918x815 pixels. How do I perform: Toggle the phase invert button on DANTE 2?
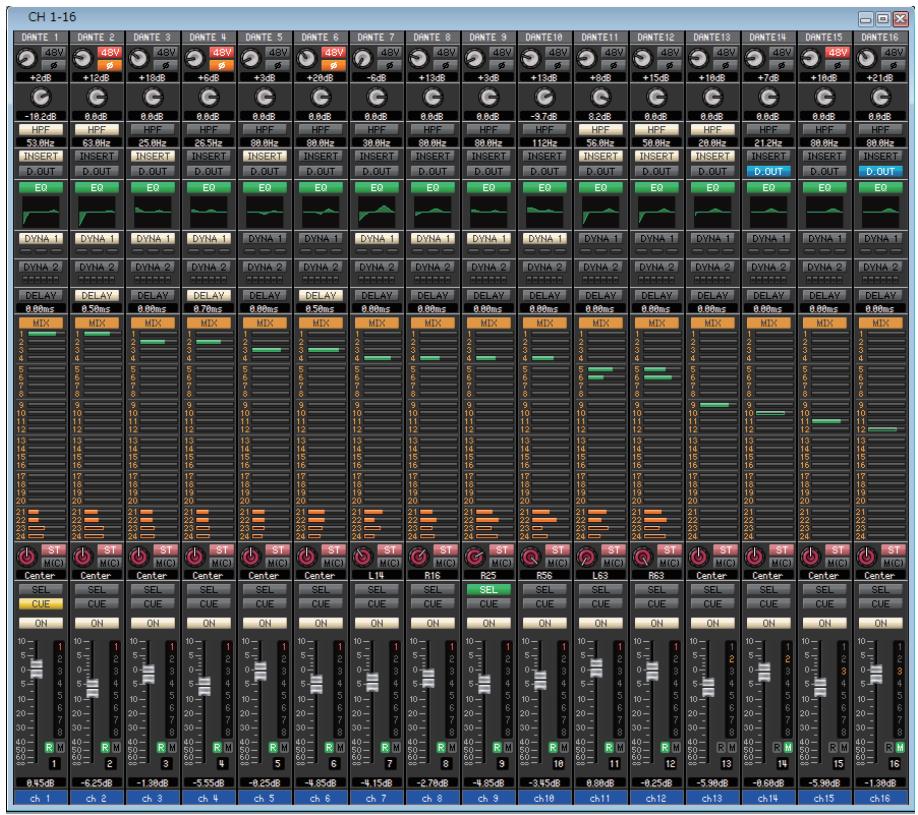pyautogui.click(x=109, y=66)
